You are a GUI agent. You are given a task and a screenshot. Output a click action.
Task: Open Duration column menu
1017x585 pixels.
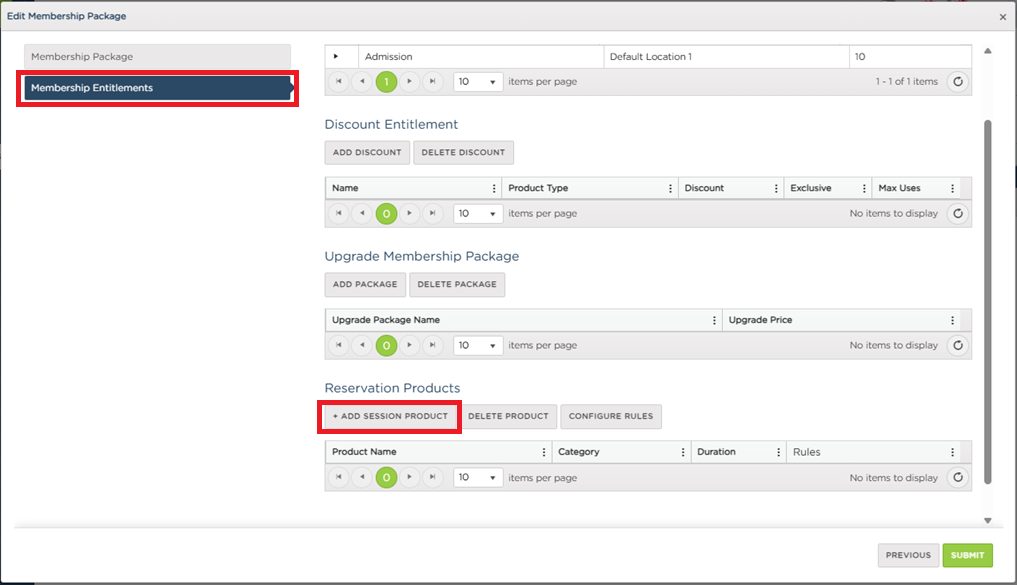779,452
